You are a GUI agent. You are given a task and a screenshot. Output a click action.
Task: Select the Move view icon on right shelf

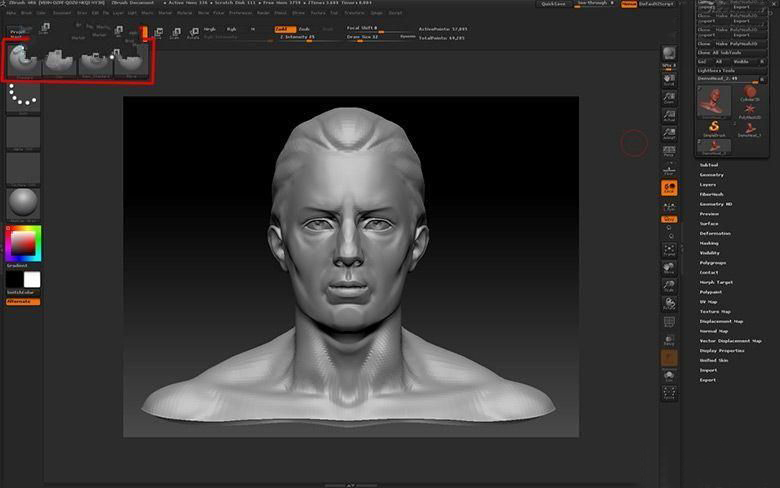pyautogui.click(x=669, y=268)
